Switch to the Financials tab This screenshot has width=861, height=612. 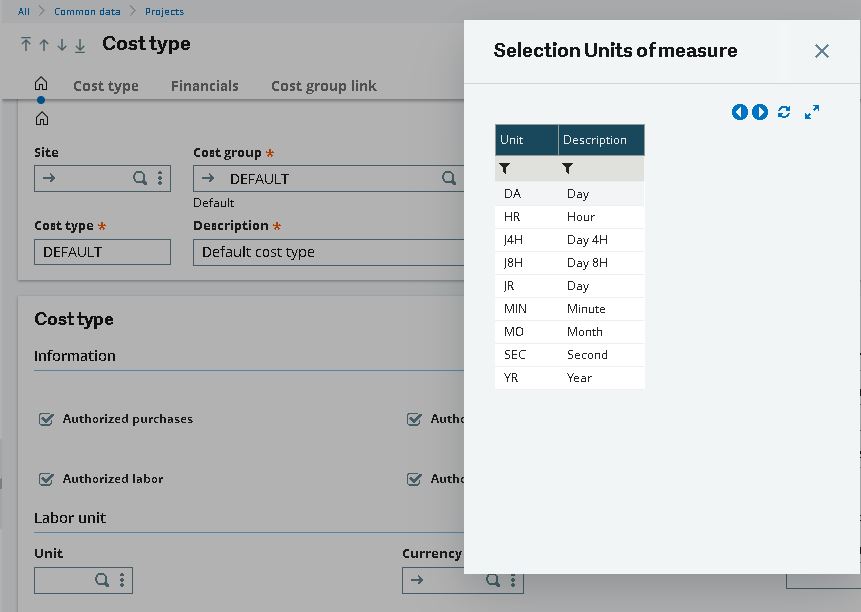205,86
